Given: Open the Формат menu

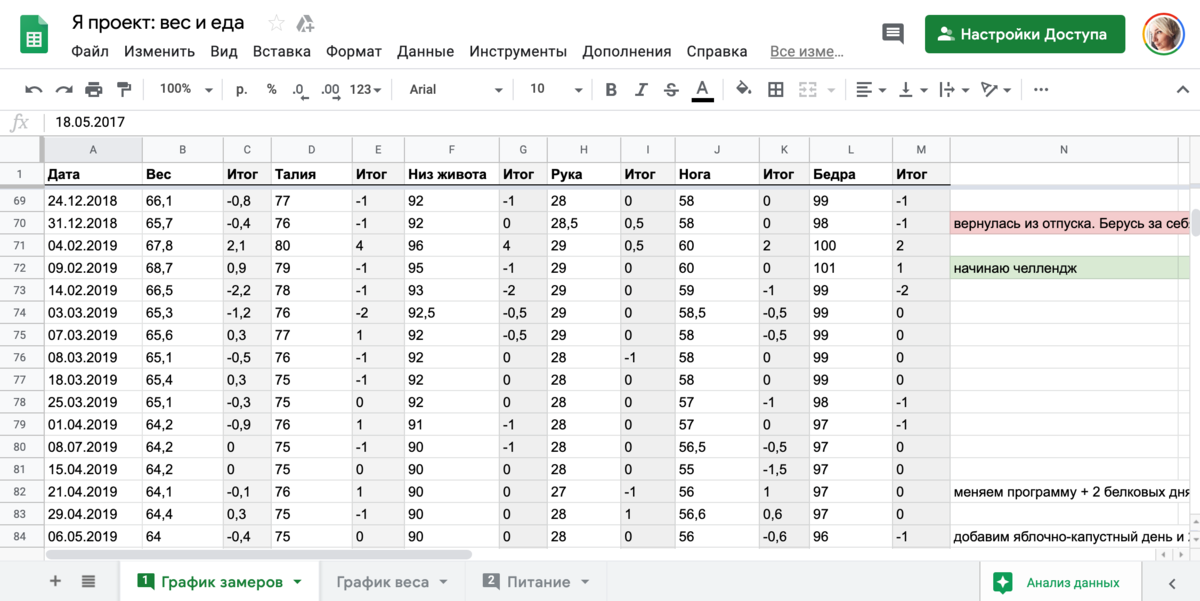Looking at the screenshot, I should (x=354, y=51).
